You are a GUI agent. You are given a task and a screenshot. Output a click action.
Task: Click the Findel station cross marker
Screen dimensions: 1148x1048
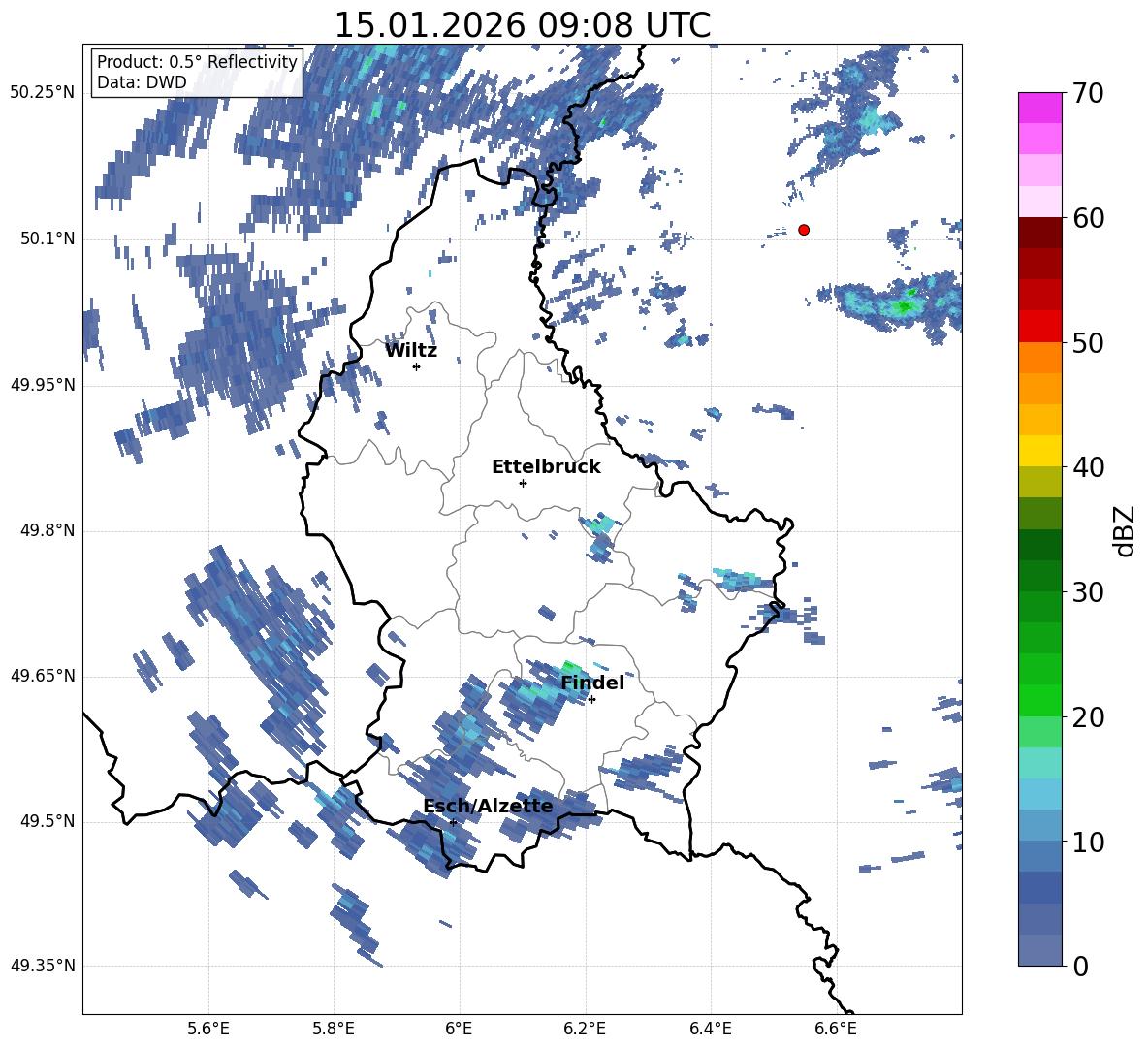[x=591, y=700]
